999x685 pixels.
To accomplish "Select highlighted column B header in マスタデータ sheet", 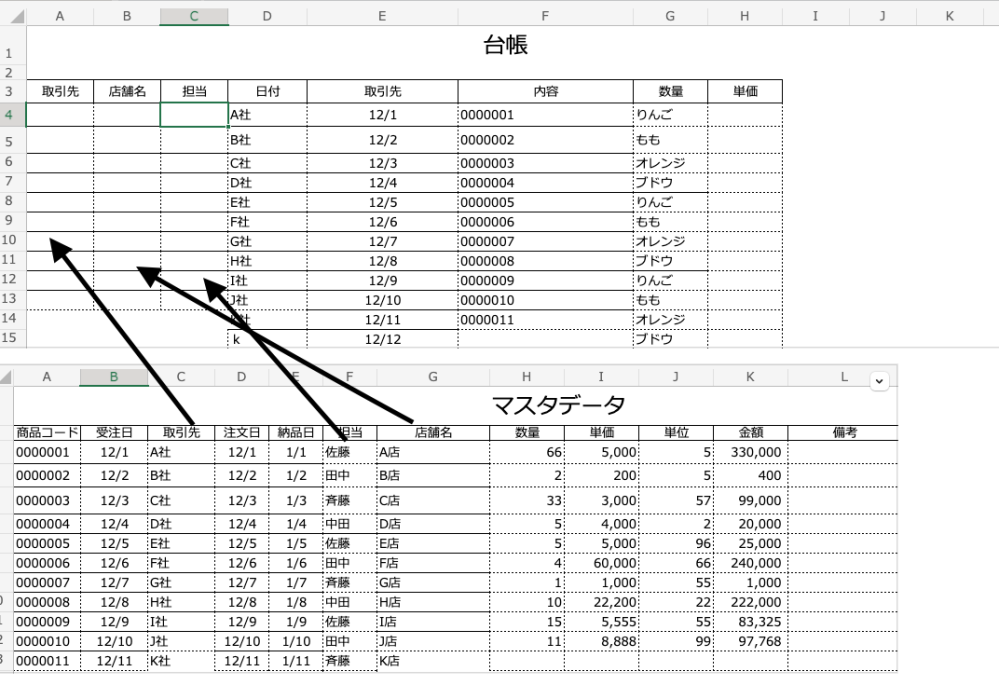I will click(x=114, y=377).
